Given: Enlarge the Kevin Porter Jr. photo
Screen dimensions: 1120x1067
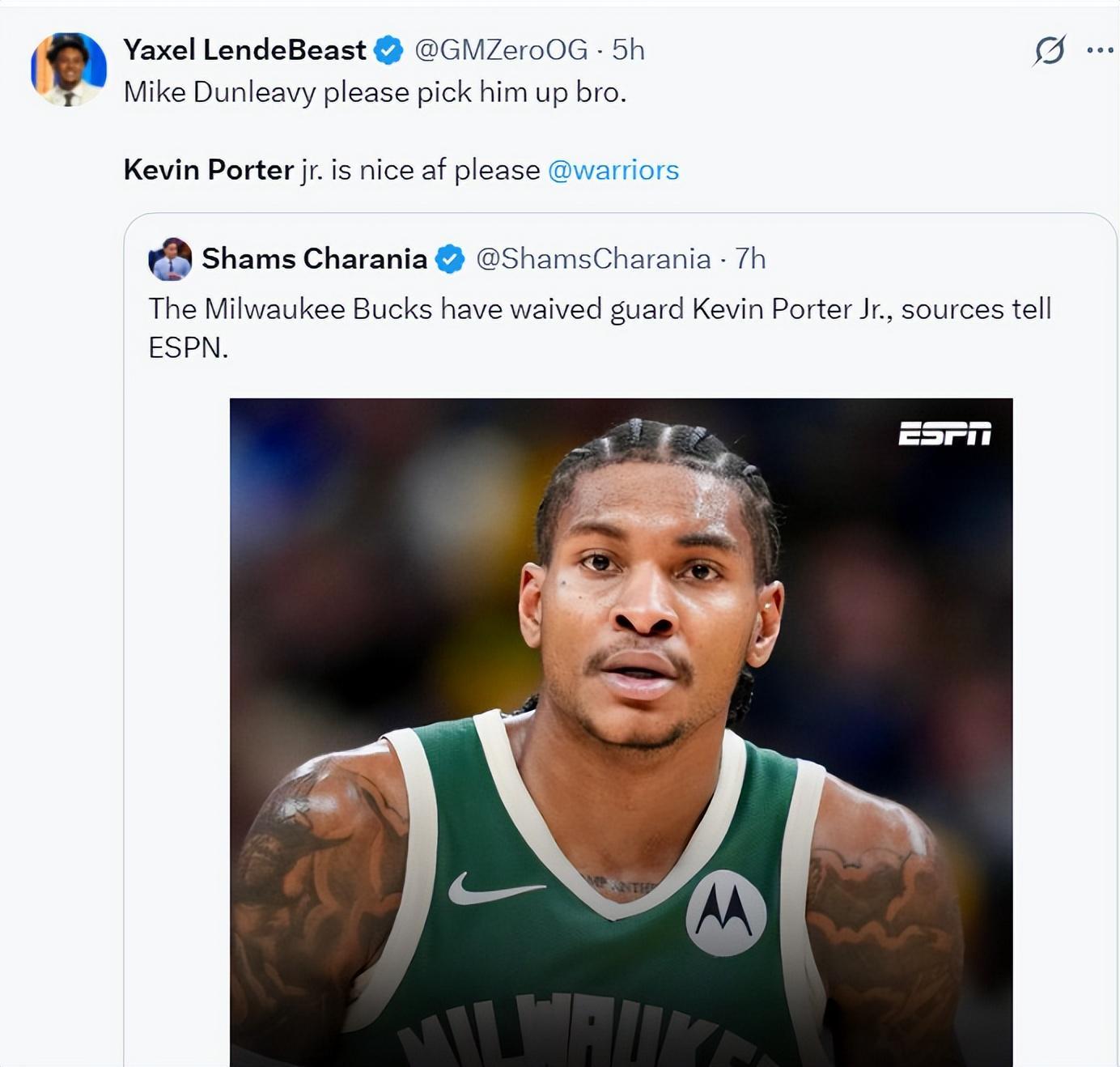Looking at the screenshot, I should [621, 732].
